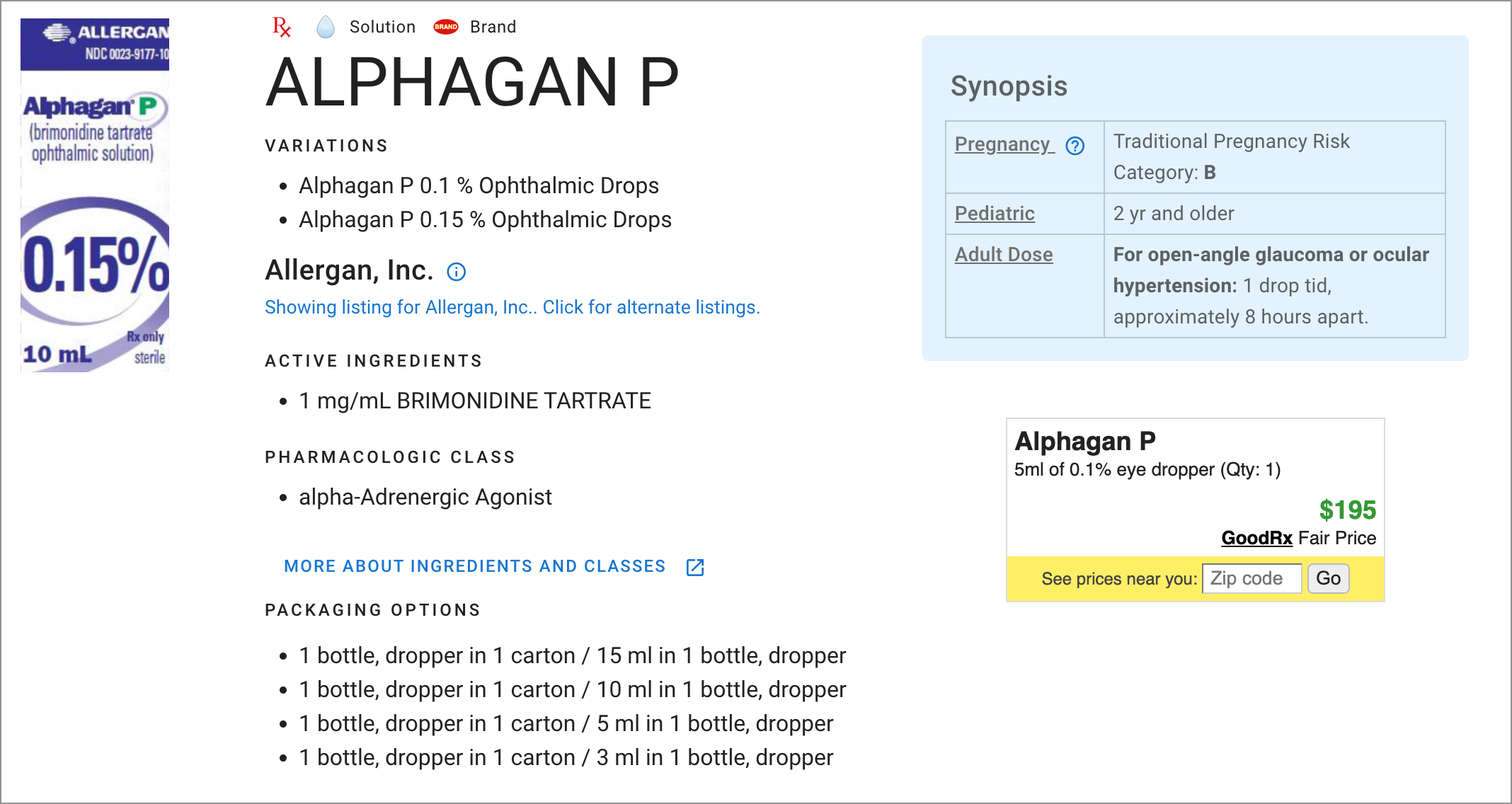The width and height of the screenshot is (1512, 804).
Task: Select Alphagan P 0.15 % Ophthalmic Drops
Action: tap(485, 219)
